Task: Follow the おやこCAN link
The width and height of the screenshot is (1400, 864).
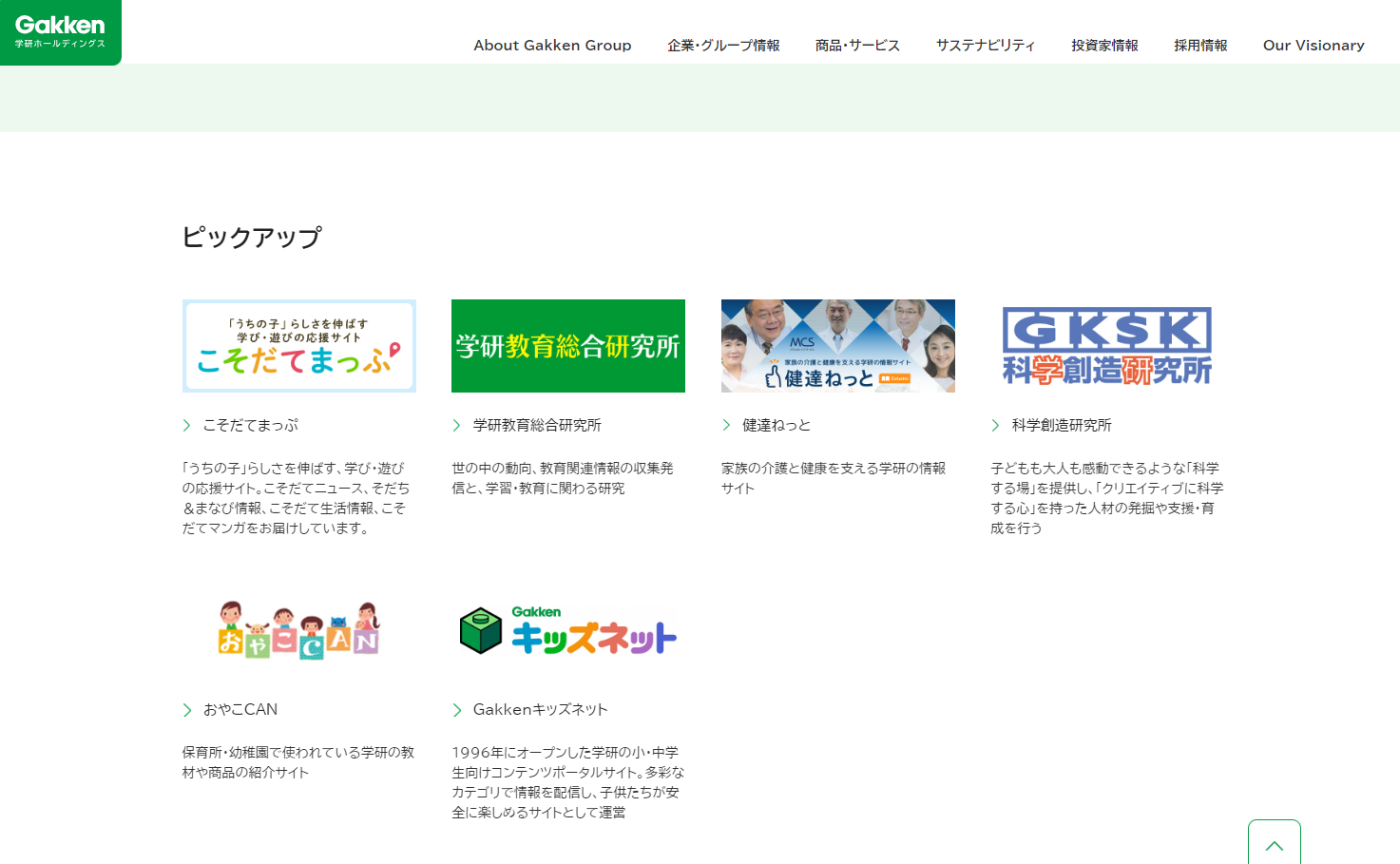Action: pyautogui.click(x=240, y=709)
